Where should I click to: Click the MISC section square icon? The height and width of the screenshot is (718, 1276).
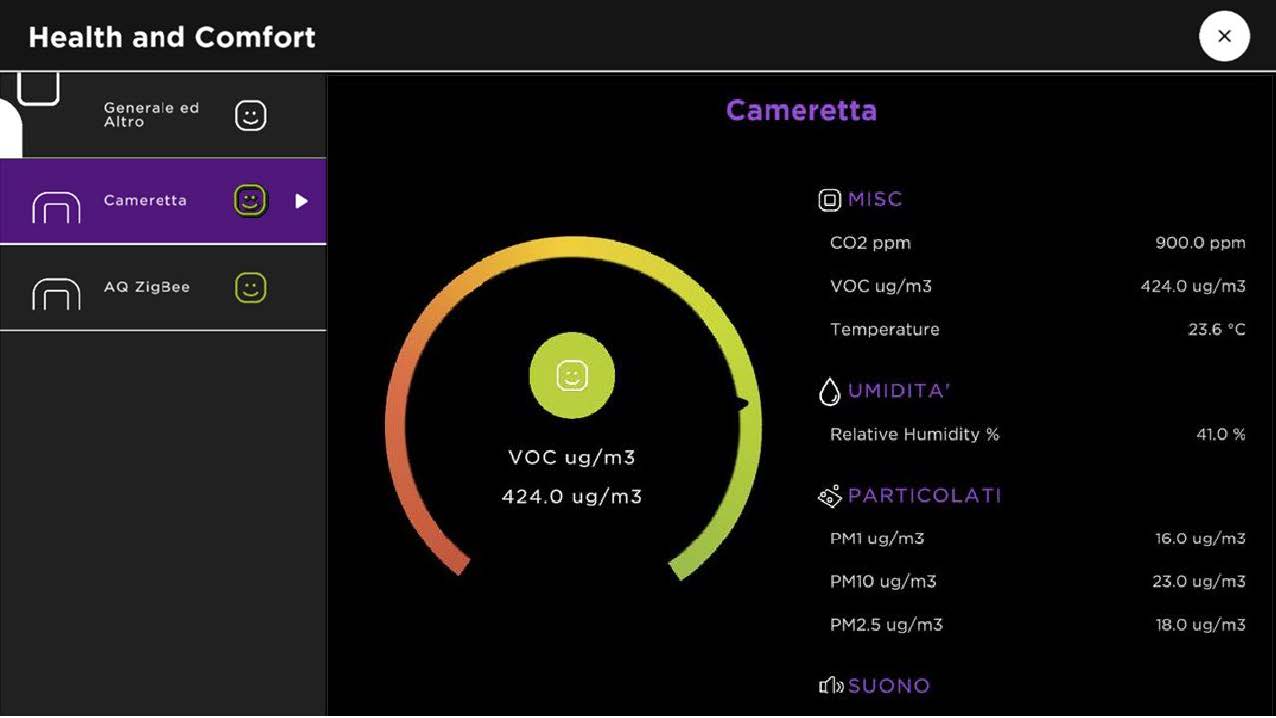(829, 200)
